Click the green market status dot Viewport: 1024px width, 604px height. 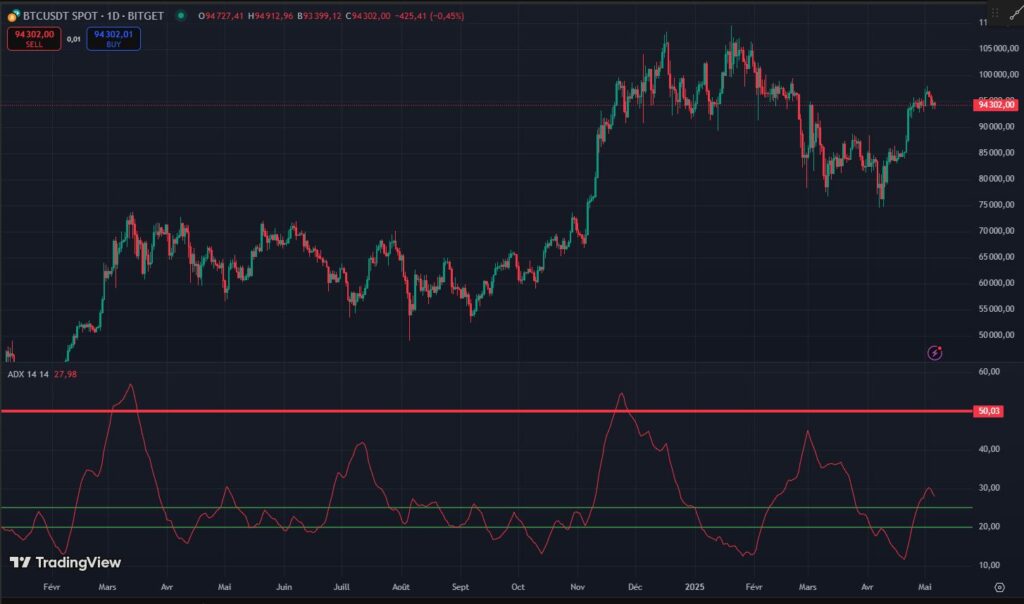coord(182,15)
